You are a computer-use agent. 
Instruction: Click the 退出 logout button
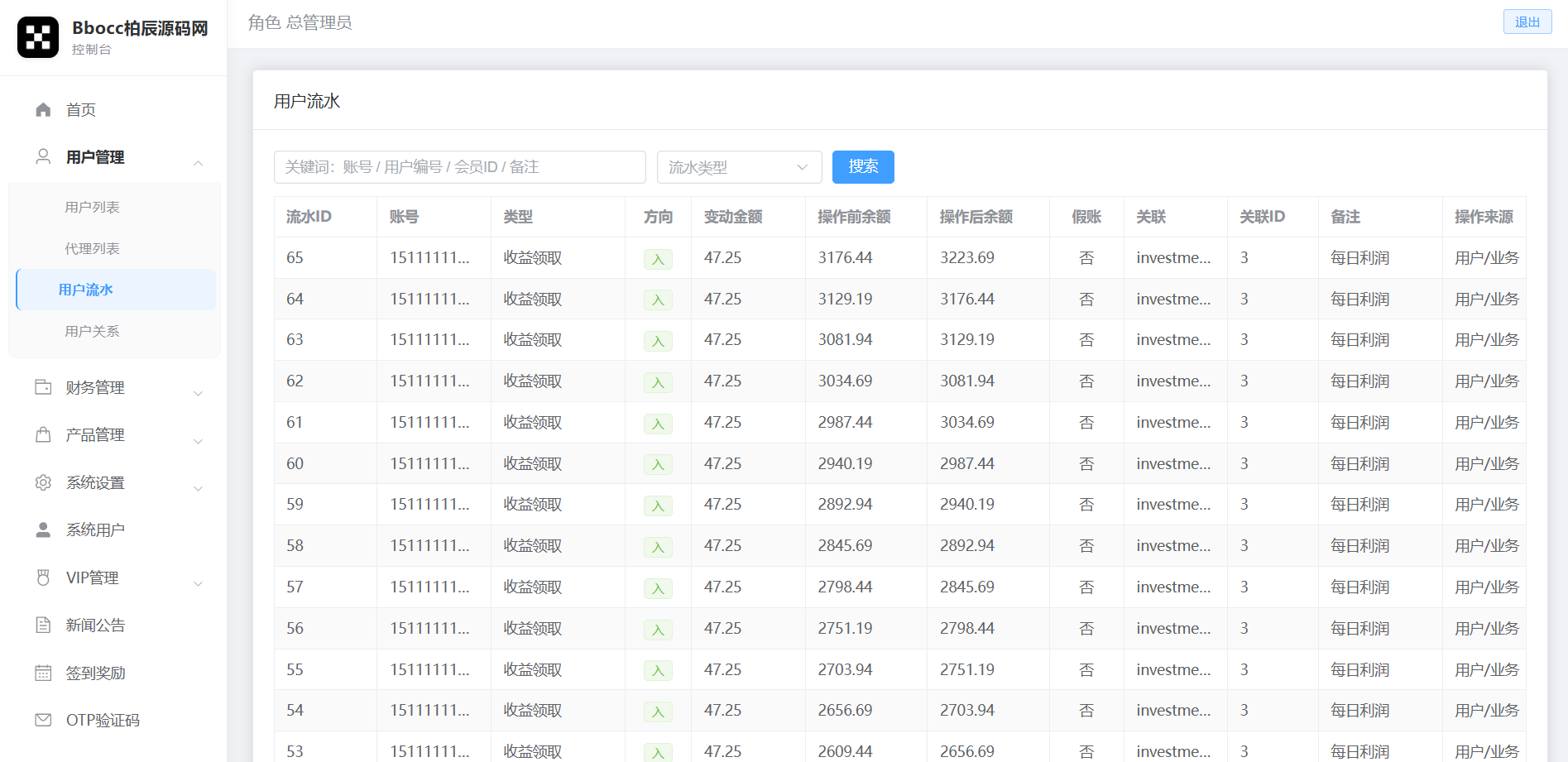1527,22
